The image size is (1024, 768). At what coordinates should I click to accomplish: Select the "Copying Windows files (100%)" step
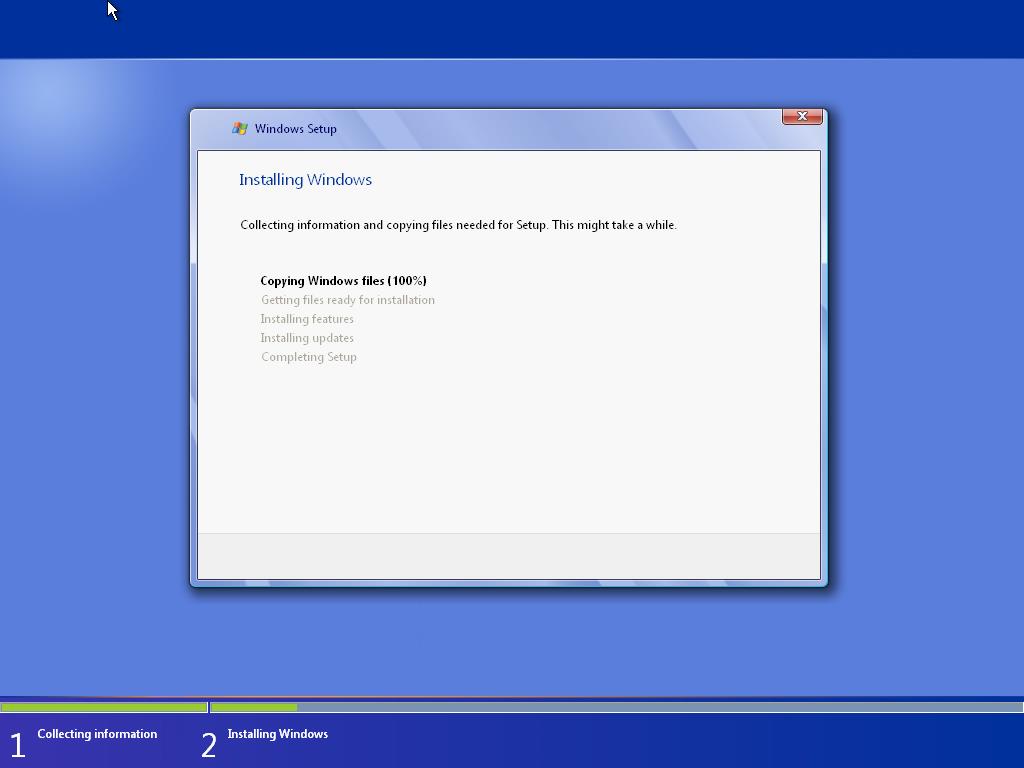tap(343, 281)
